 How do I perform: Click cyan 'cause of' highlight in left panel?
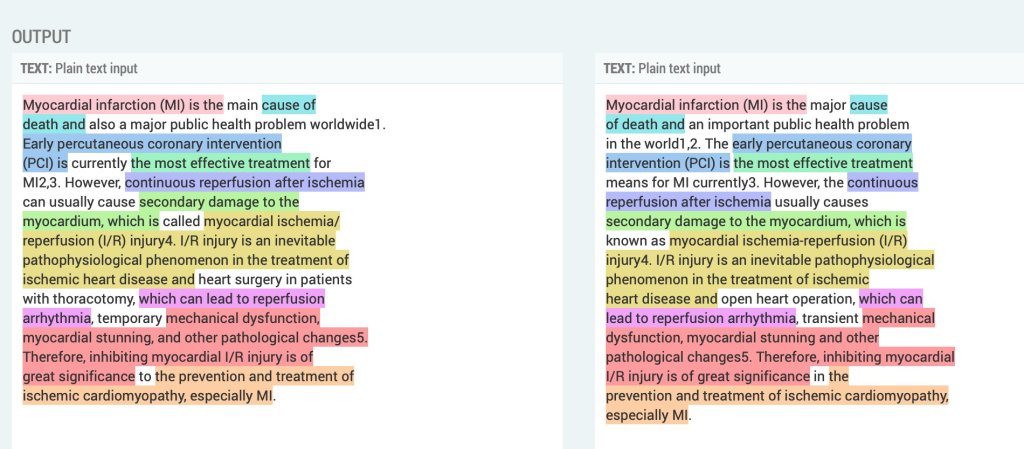point(289,105)
